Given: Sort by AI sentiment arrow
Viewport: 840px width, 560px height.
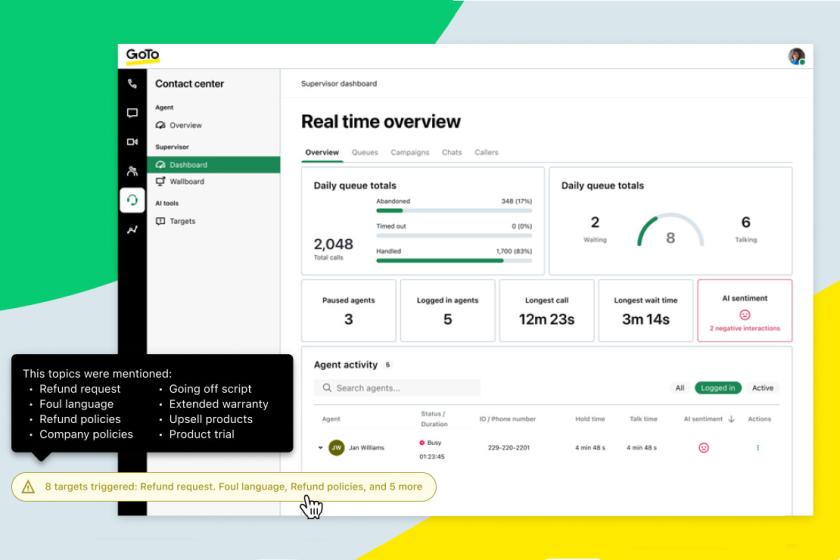Looking at the screenshot, I should tap(731, 419).
